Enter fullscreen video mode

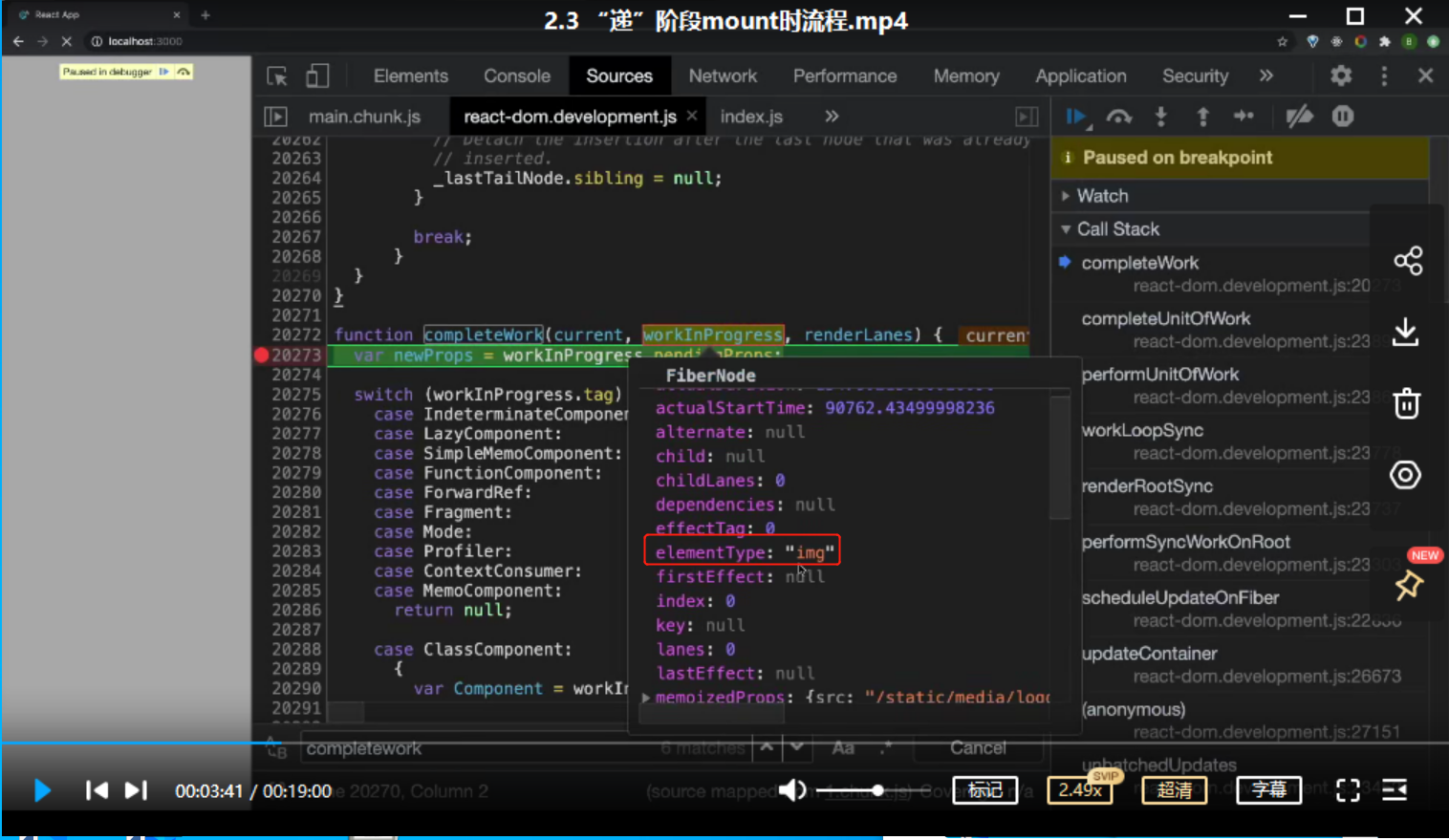(1348, 790)
